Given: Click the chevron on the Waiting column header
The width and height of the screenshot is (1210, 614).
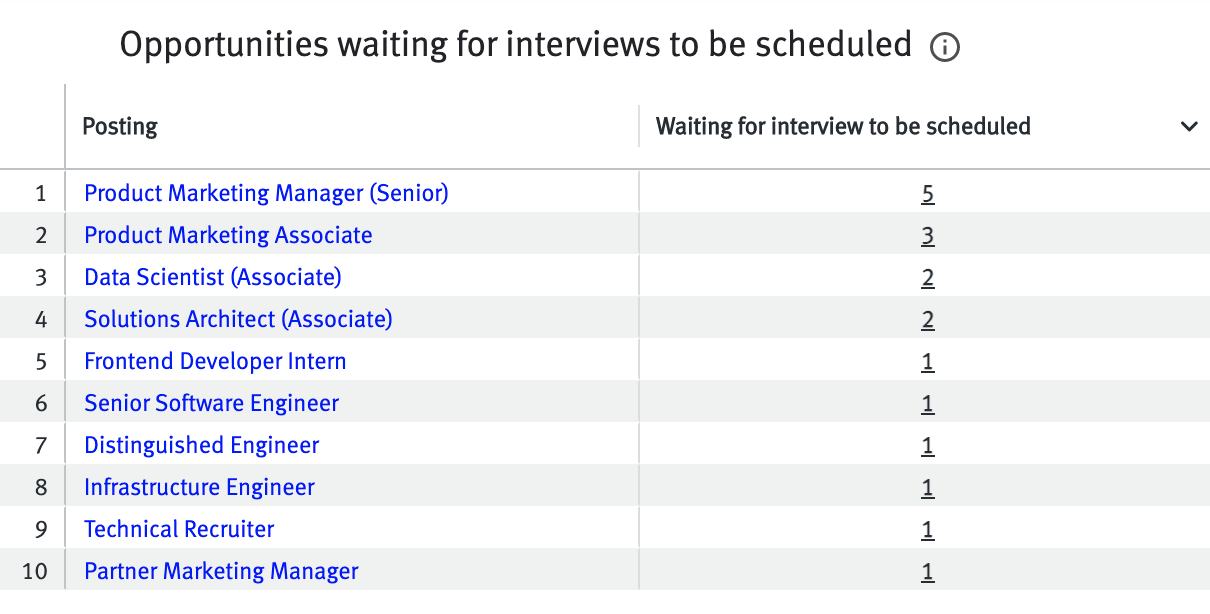Looking at the screenshot, I should coord(1189,127).
